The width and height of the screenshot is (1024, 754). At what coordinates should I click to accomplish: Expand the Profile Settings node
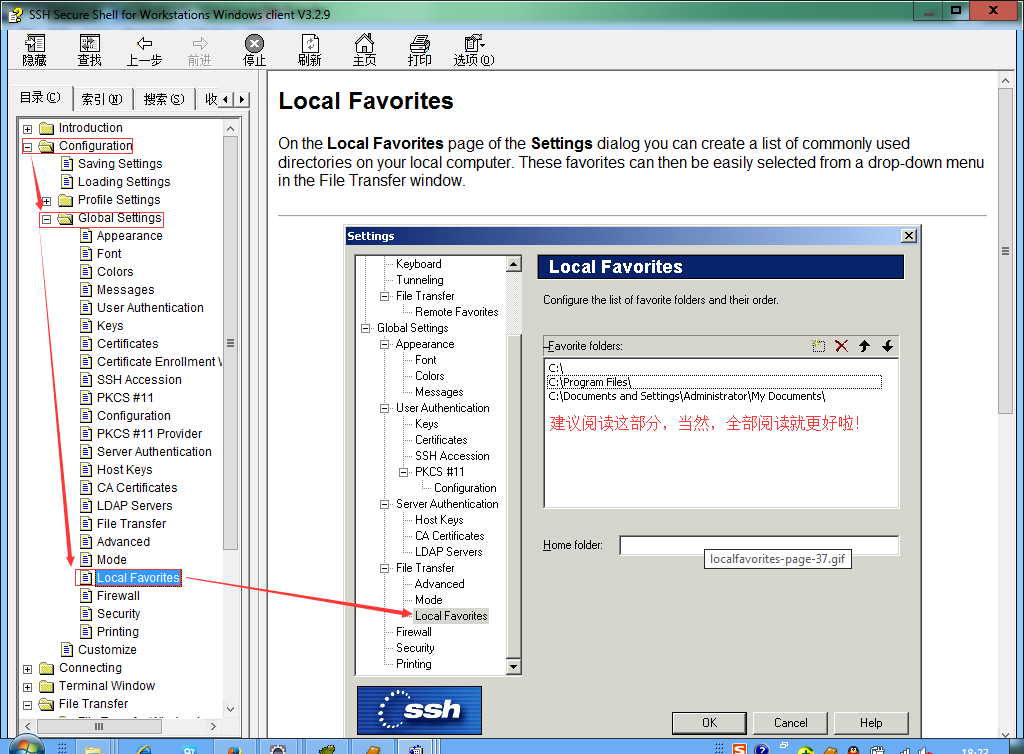pos(46,201)
